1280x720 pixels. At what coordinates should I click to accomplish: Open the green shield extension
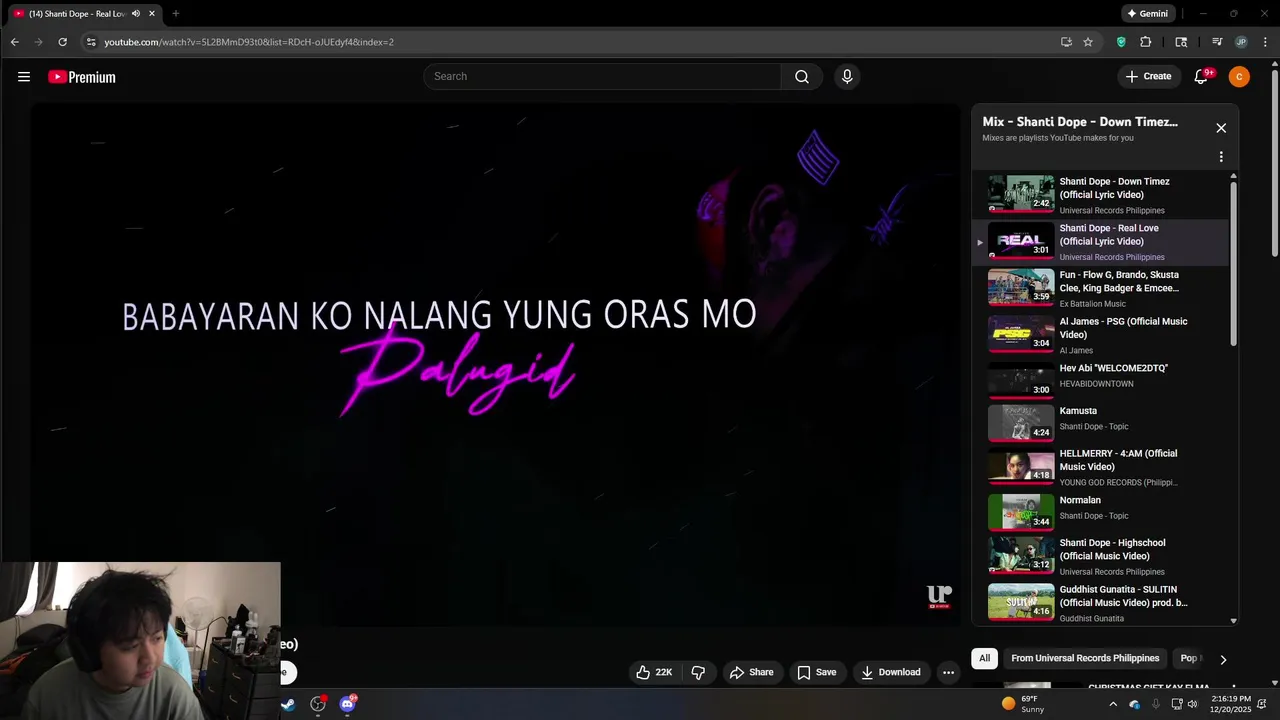pyautogui.click(x=1121, y=42)
